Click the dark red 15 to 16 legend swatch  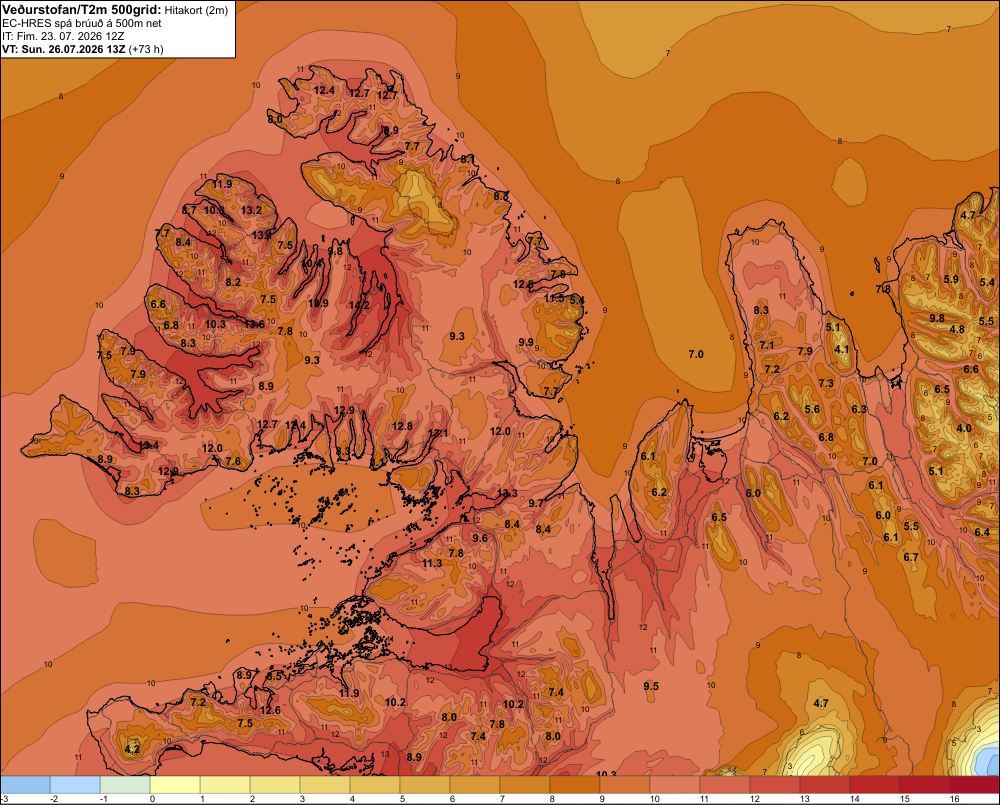point(925,784)
